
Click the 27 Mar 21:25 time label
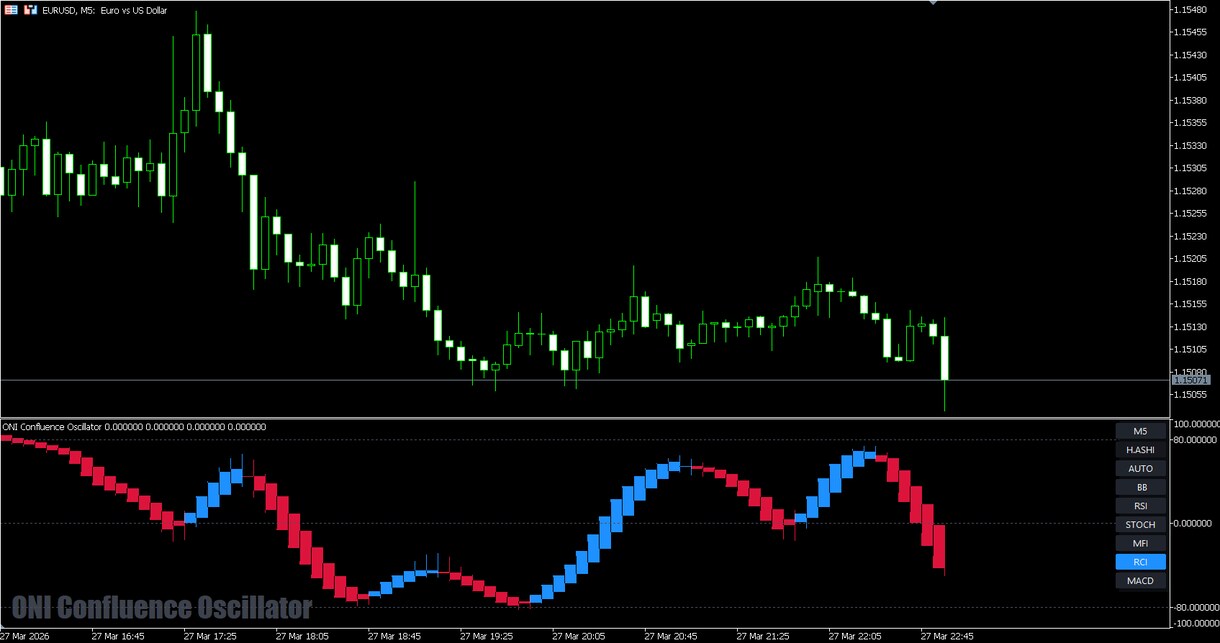point(762,635)
